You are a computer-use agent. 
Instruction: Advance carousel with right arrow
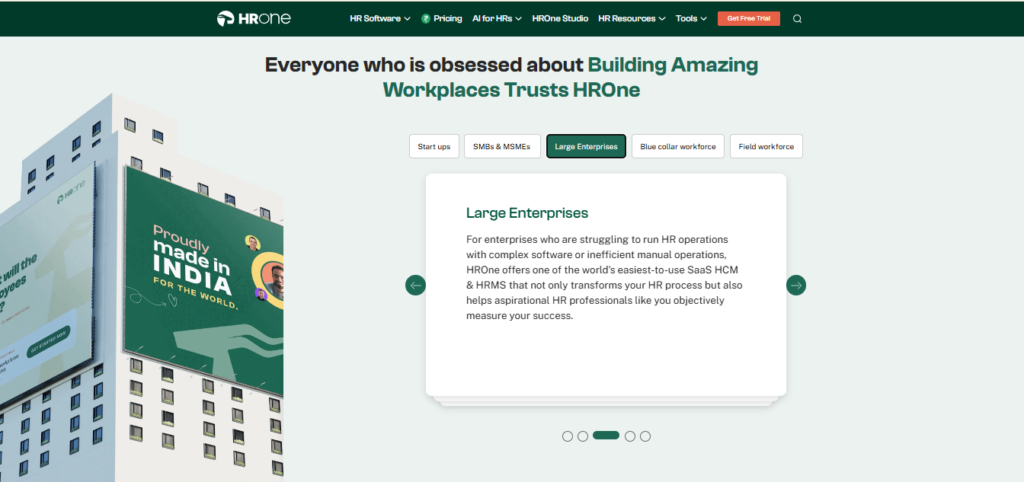795,285
